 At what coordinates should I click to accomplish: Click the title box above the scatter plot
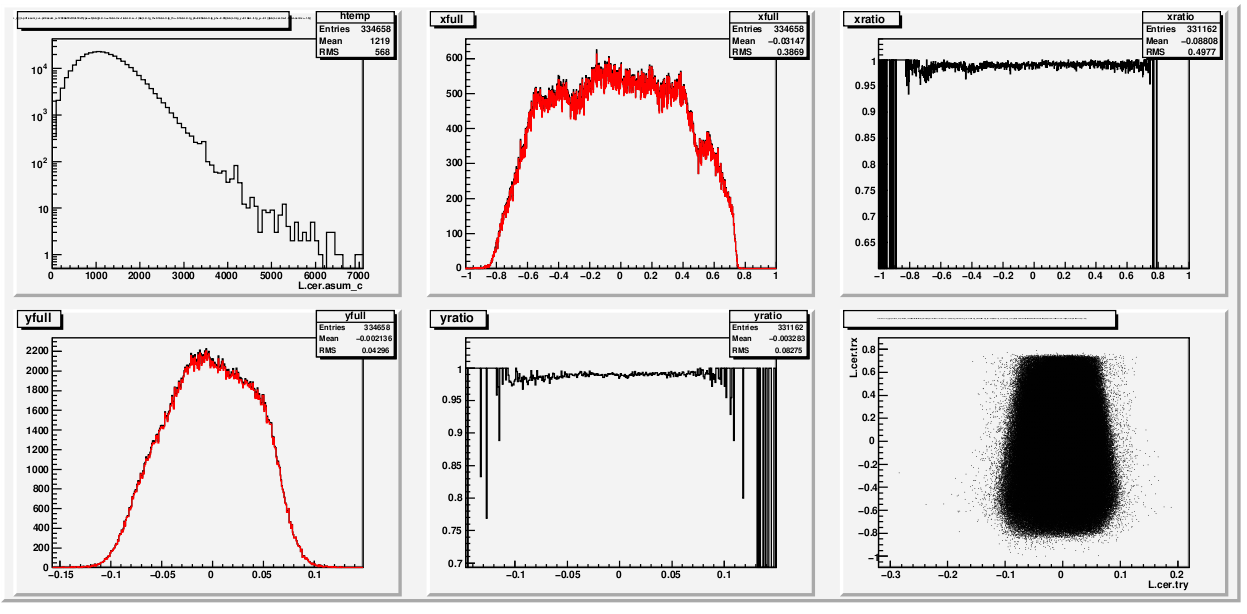[x=980, y=318]
